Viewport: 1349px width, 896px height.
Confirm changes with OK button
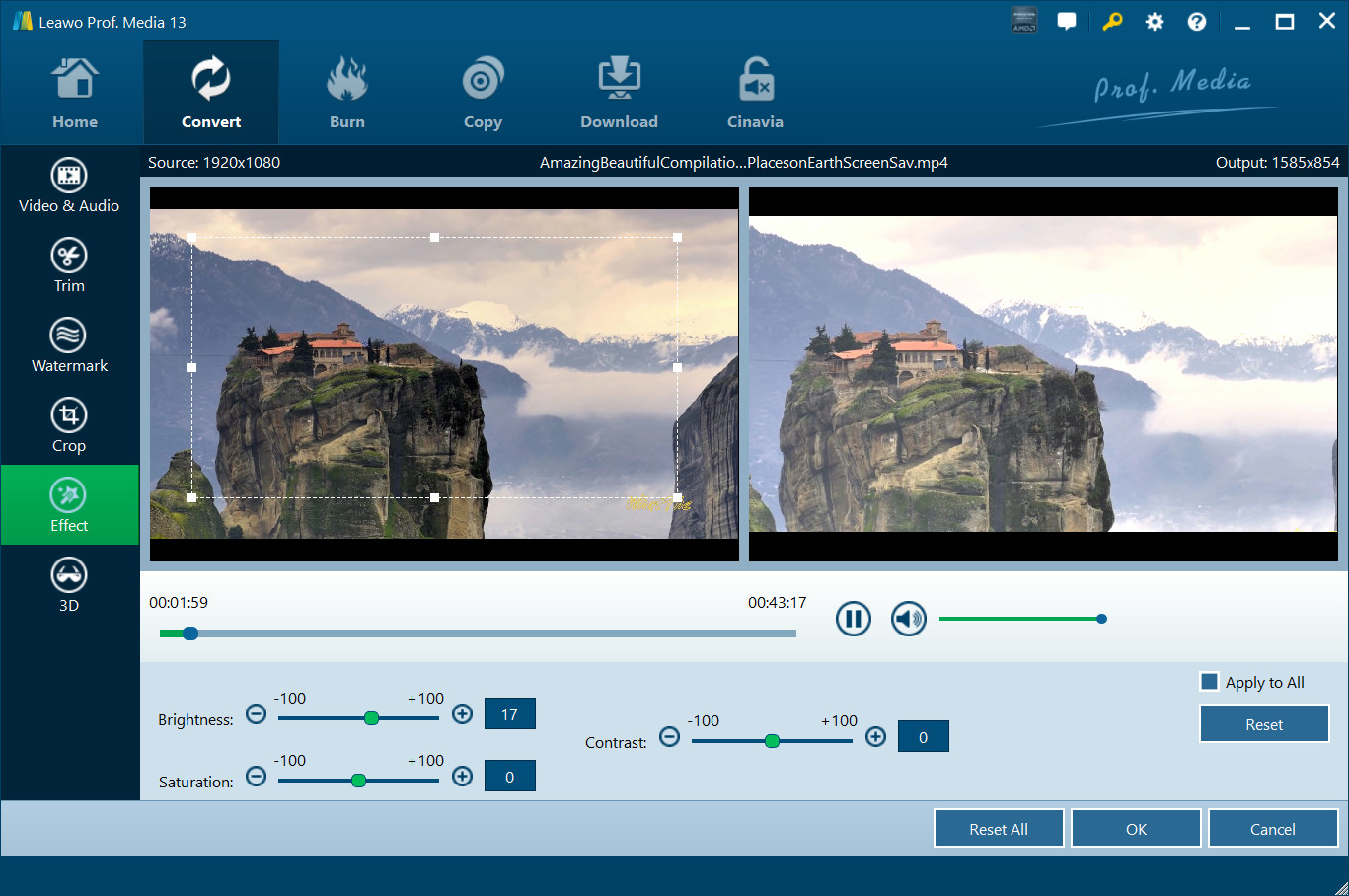(1136, 829)
